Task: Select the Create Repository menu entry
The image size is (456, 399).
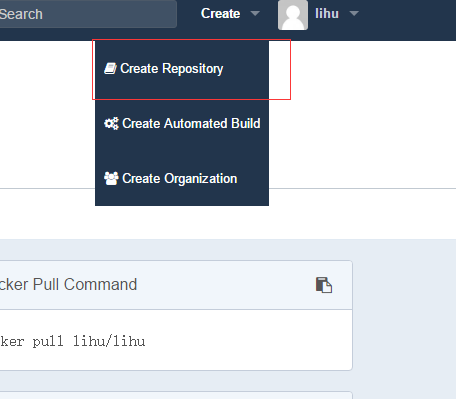Action: (x=182, y=69)
